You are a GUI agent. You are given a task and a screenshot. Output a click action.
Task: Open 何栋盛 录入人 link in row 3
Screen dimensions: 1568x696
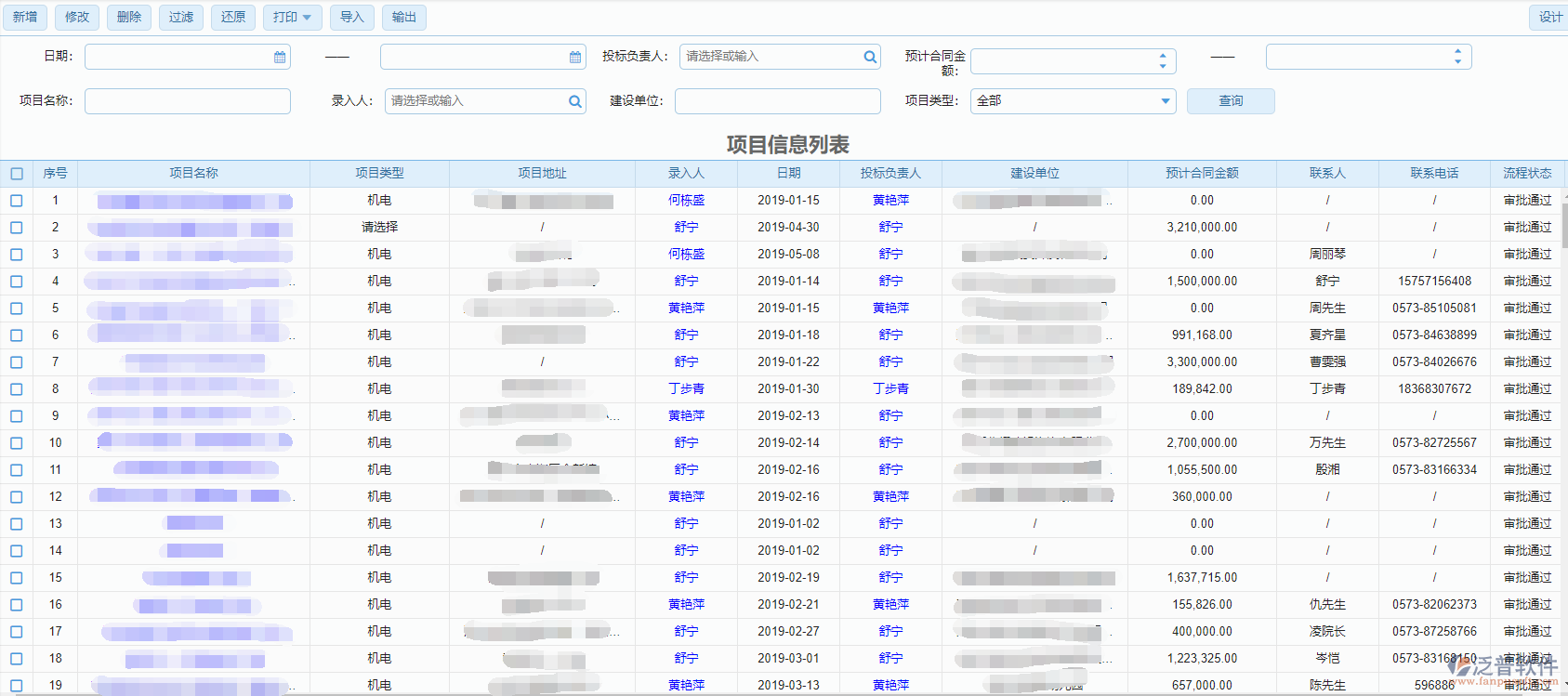[x=686, y=255]
